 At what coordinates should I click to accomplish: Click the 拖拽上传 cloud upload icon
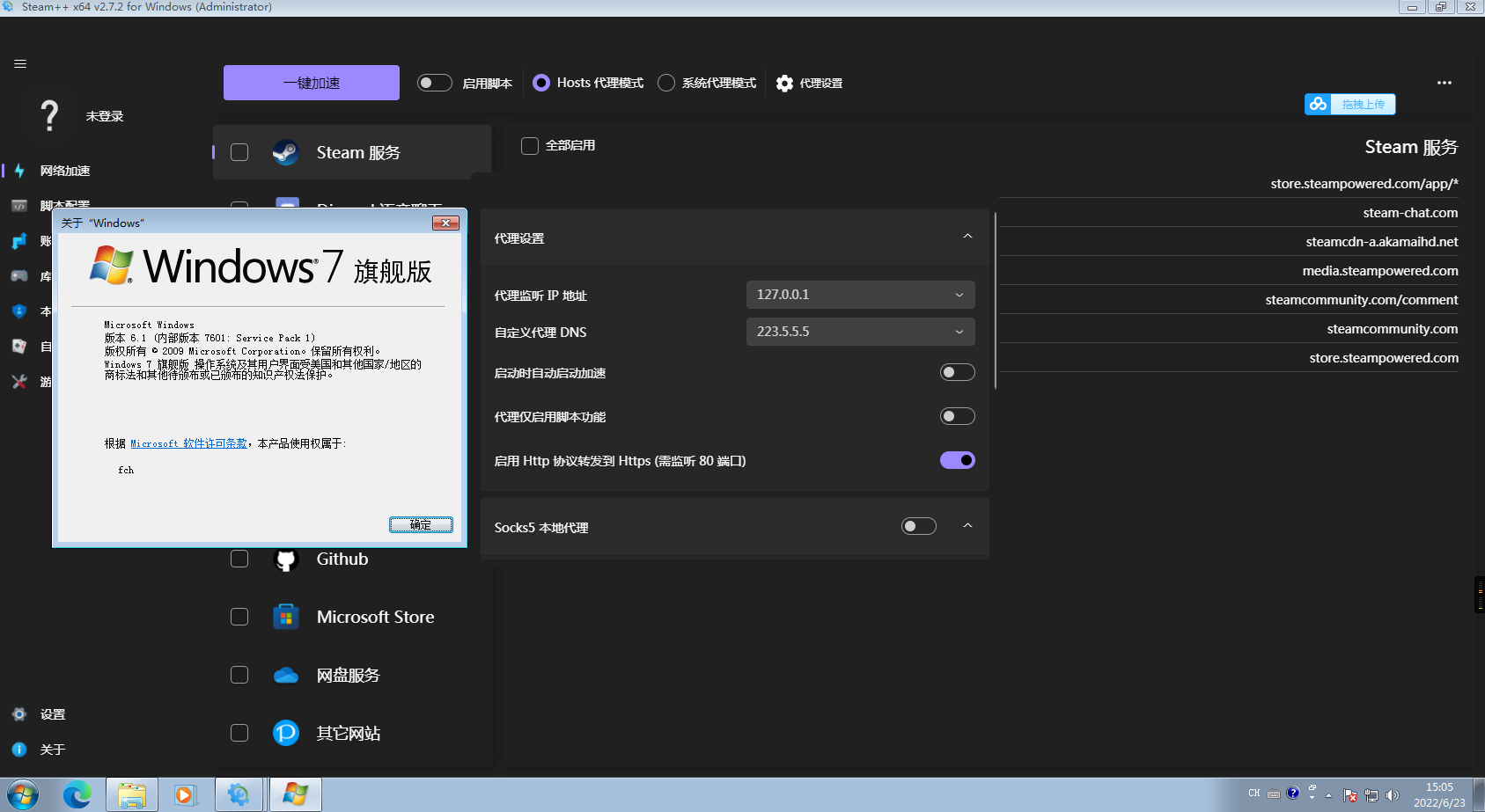point(1318,104)
